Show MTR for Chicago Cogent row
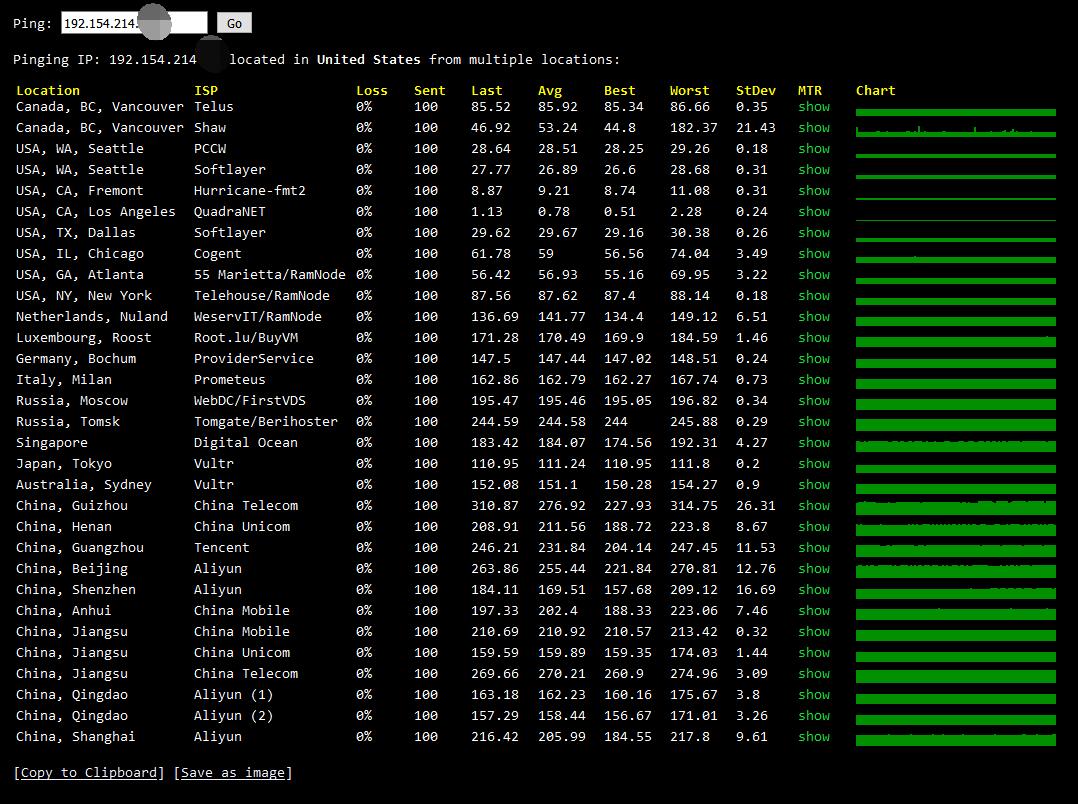1078x804 pixels. (x=814, y=254)
